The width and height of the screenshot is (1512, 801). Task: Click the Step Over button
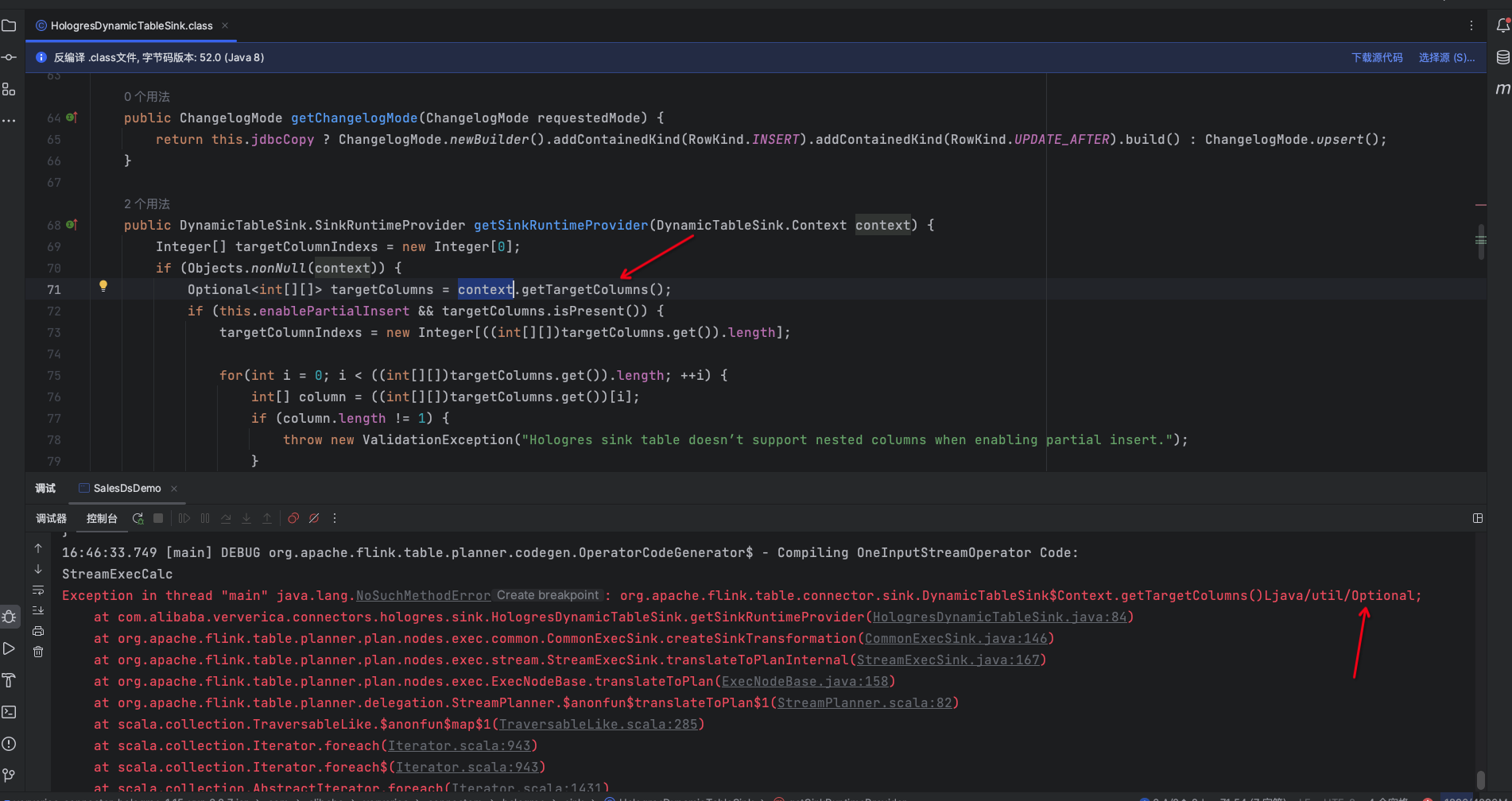(226, 518)
